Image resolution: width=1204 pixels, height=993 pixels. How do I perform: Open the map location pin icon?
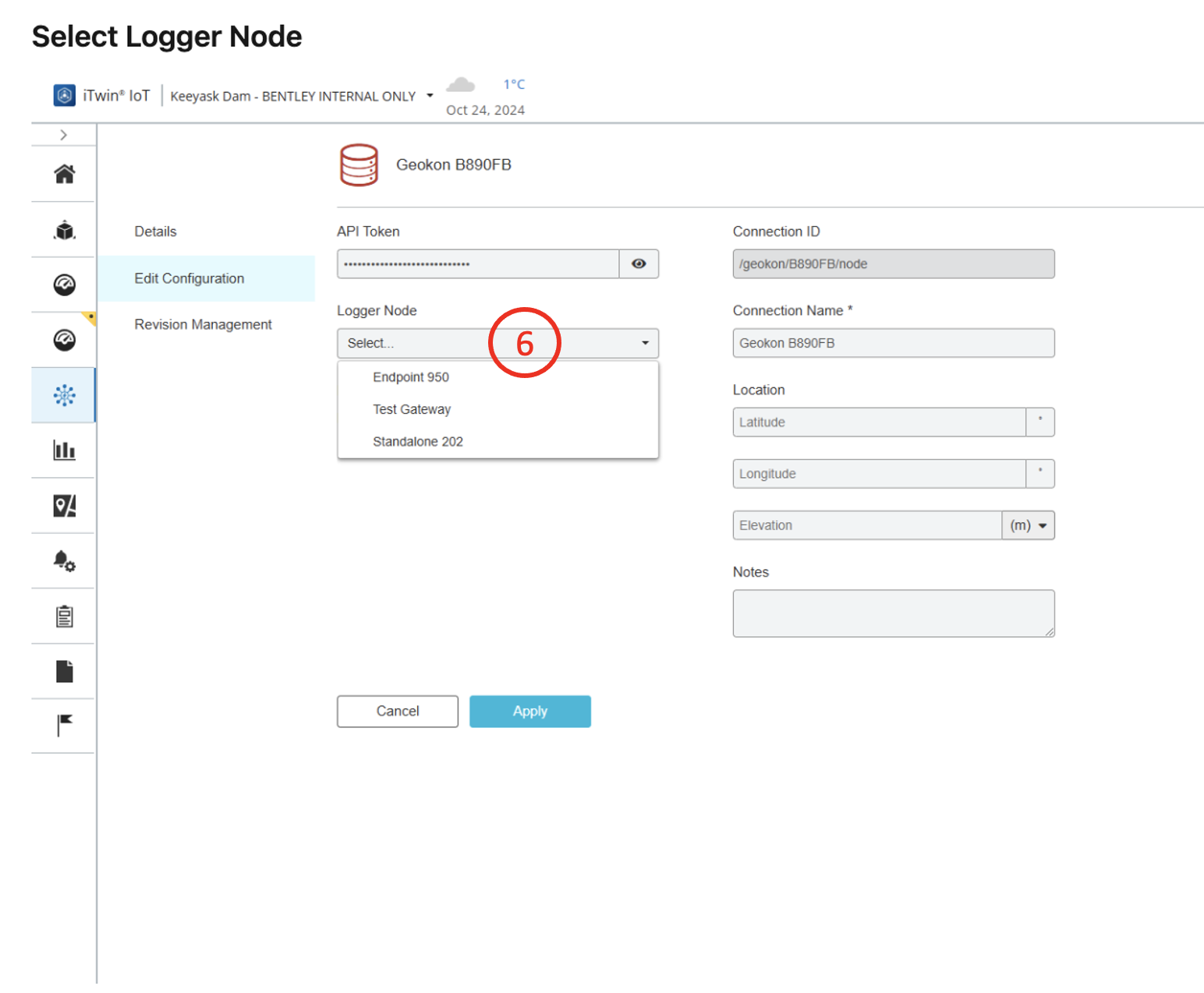click(x=65, y=506)
